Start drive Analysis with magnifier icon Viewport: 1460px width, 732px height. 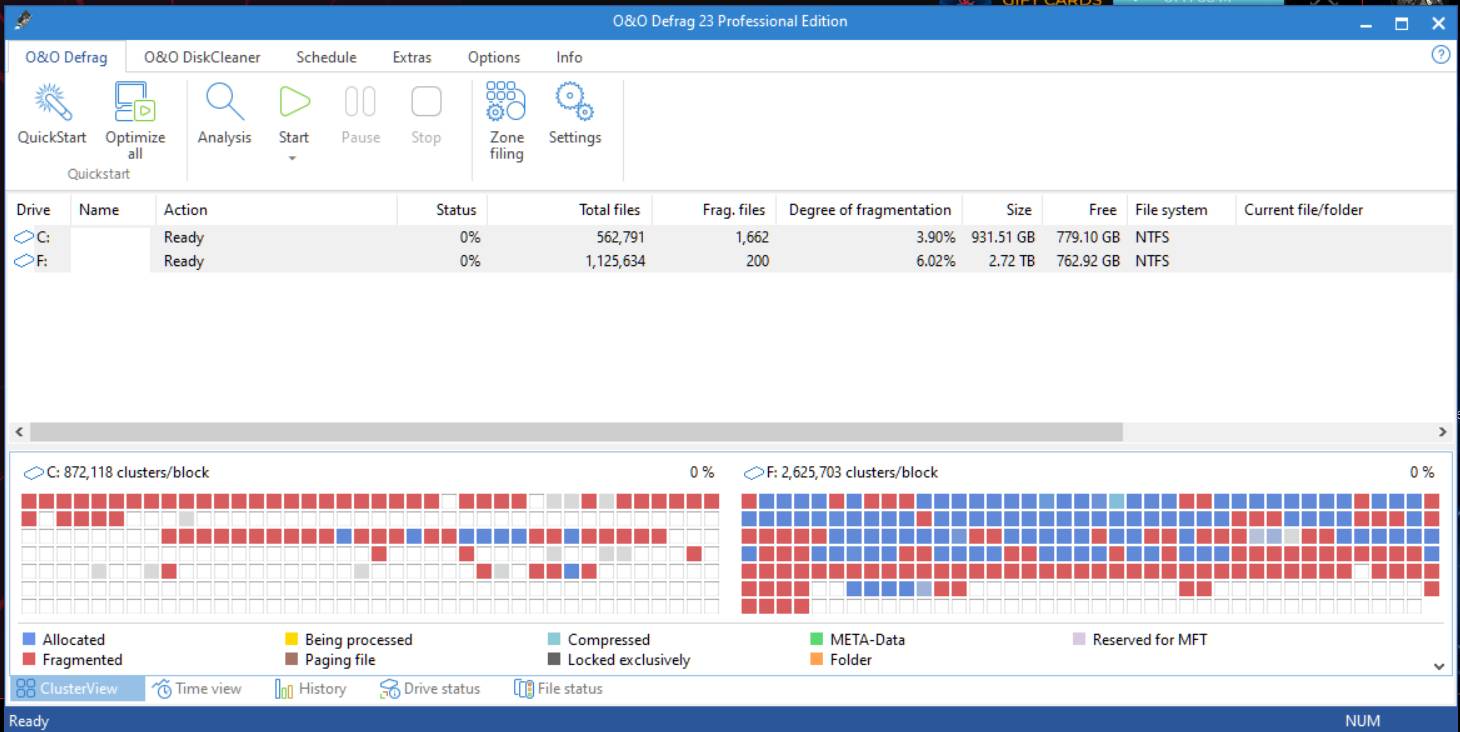click(224, 102)
